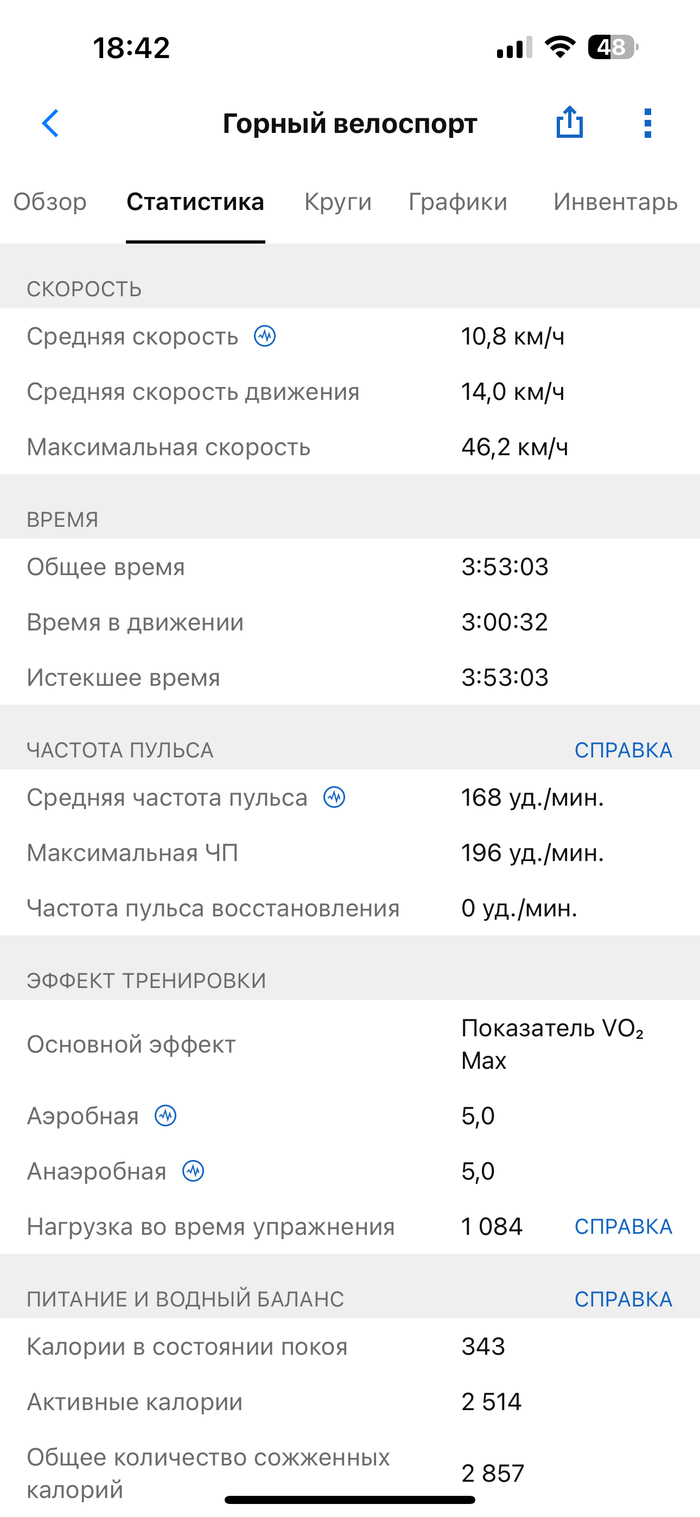Tap the Wi-Fi icon in status bar

[560, 47]
